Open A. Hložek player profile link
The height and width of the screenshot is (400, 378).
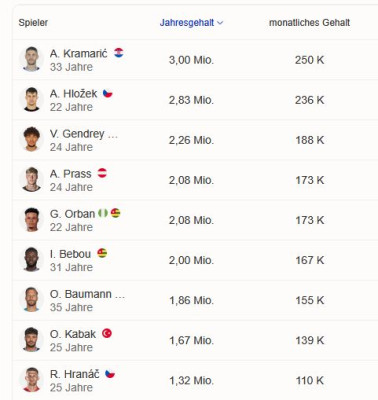tap(73, 94)
